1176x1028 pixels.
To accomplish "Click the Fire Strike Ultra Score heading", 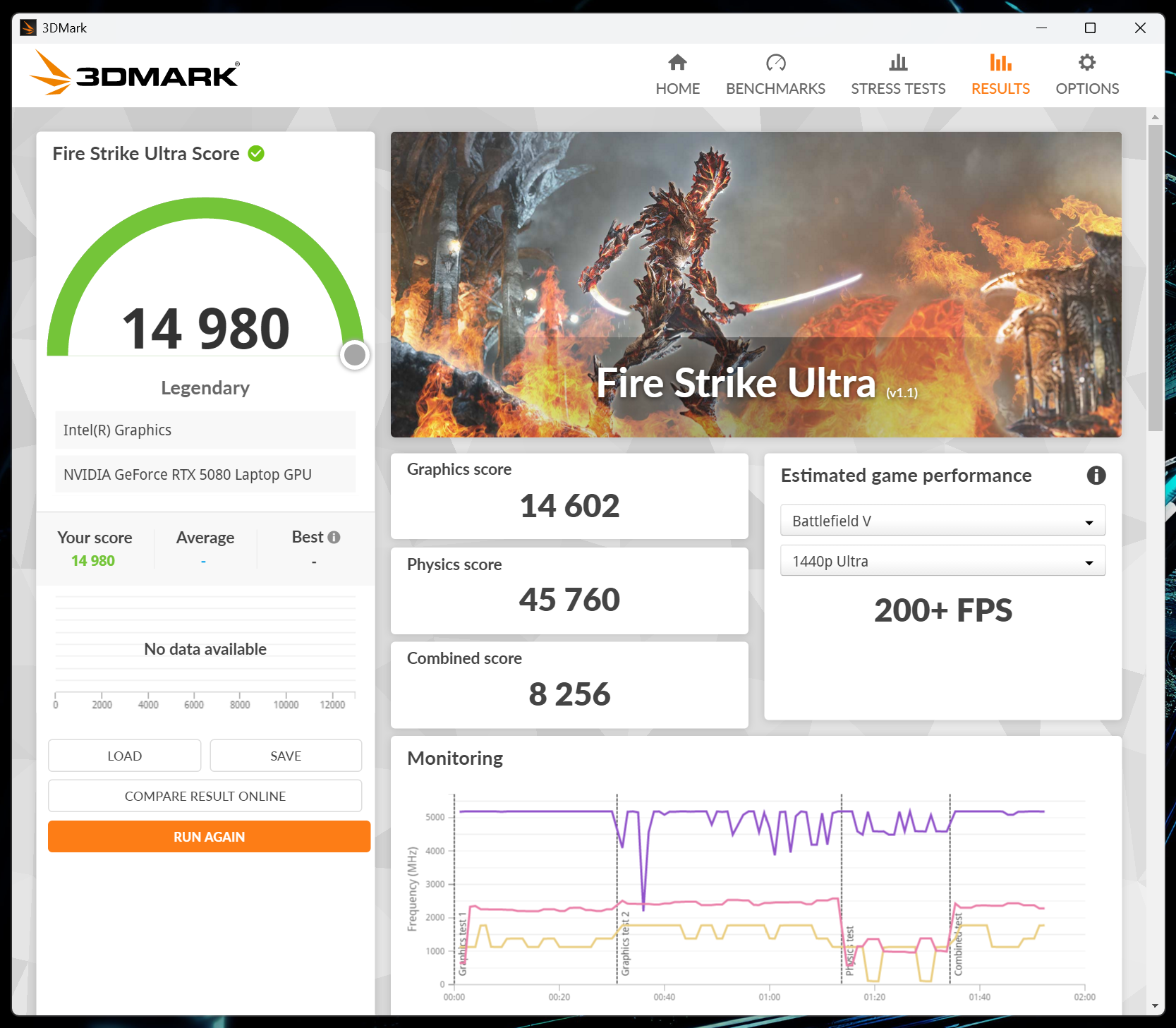I will 146,154.
